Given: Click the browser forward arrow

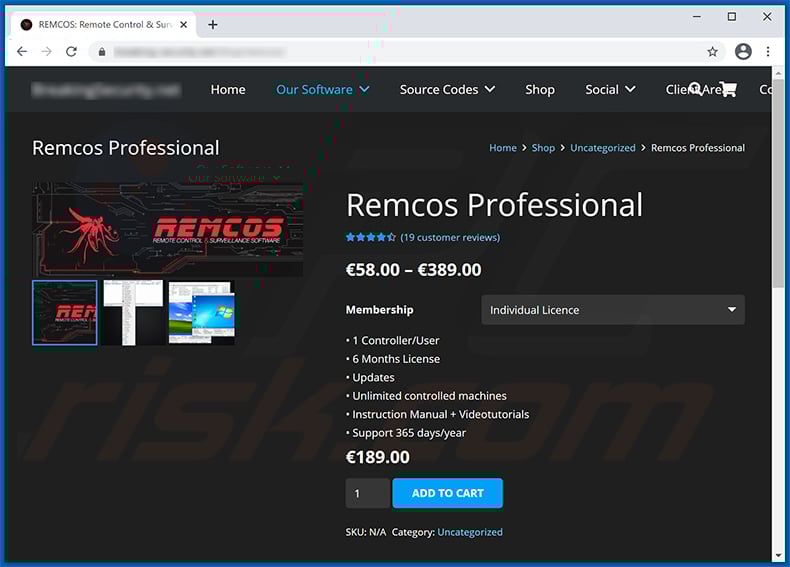Looking at the screenshot, I should [46, 51].
